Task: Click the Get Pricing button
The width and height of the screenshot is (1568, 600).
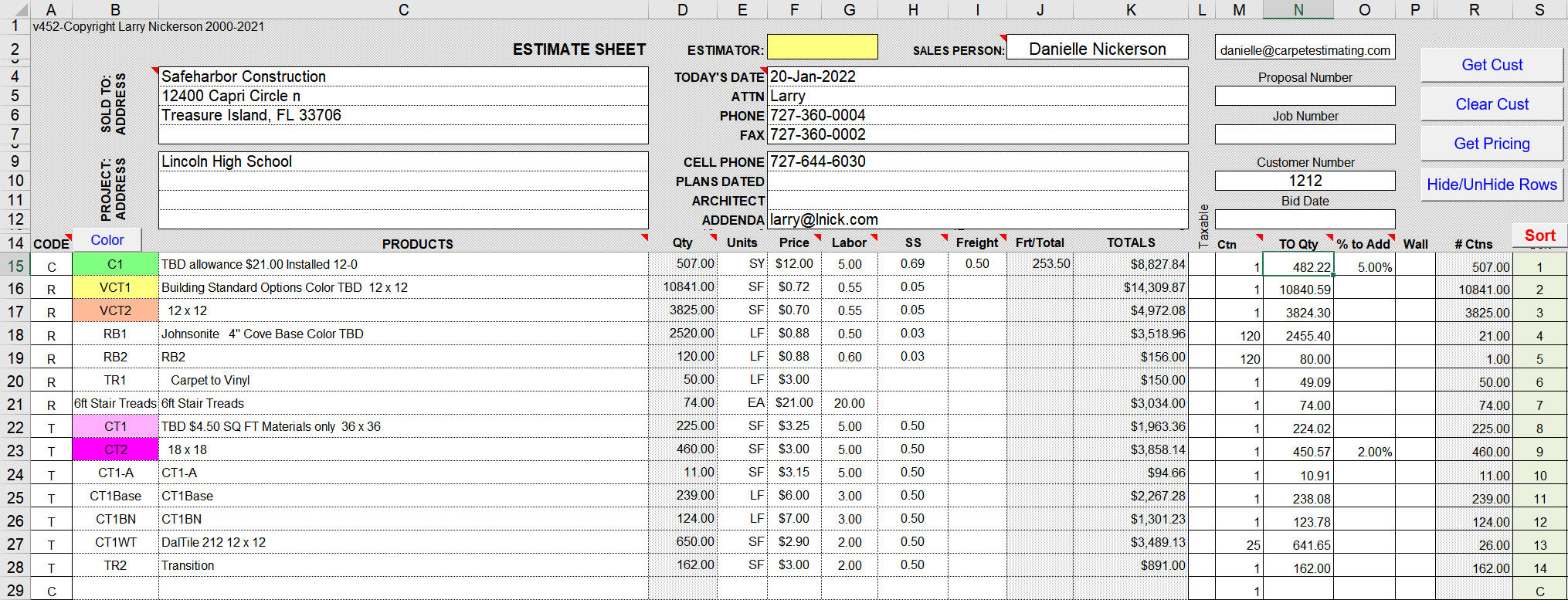Action: (1492, 144)
